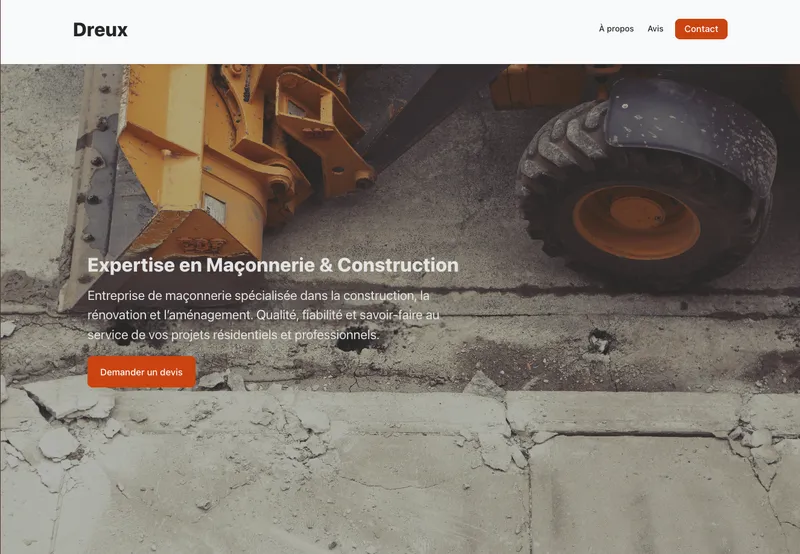Open the À propos page
Screen dimensions: 800x554
pyautogui.click(x=616, y=29)
